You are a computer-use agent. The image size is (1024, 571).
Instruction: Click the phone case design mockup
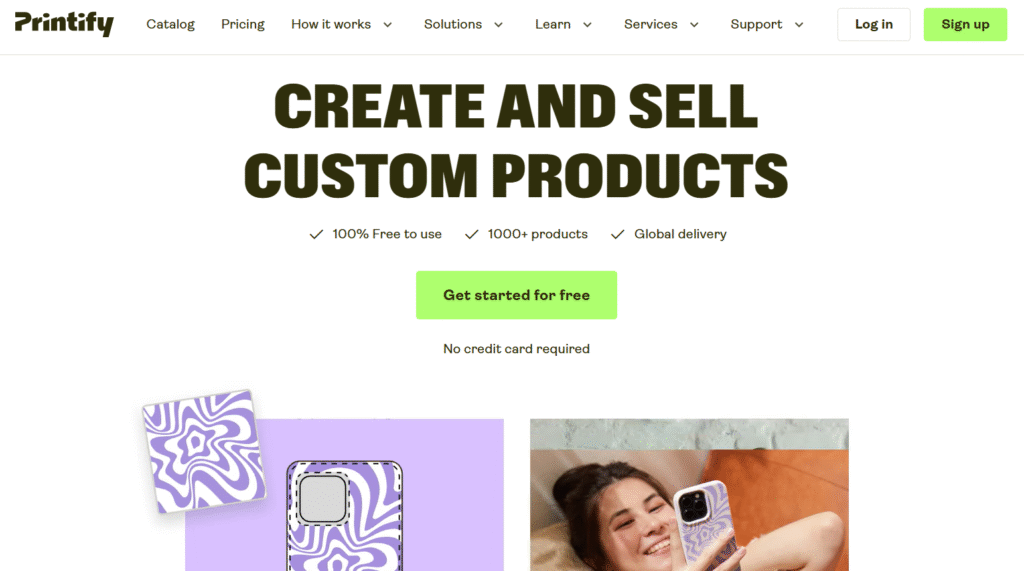(344, 516)
